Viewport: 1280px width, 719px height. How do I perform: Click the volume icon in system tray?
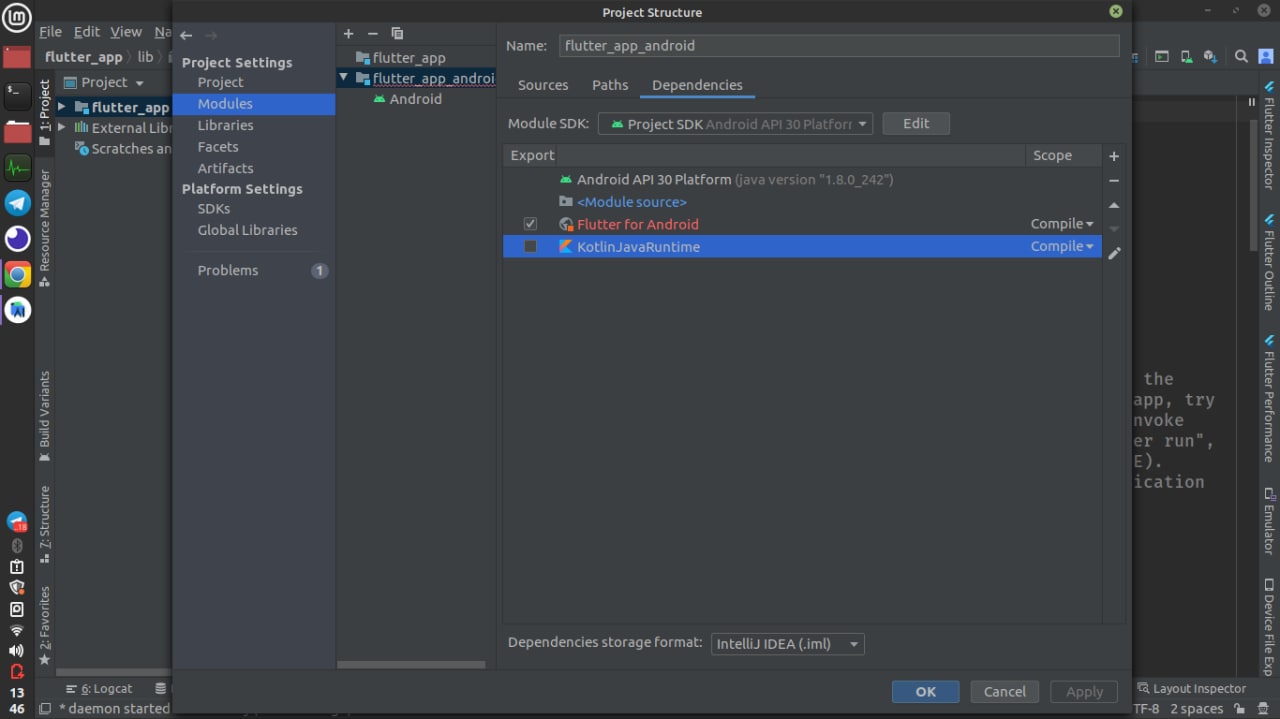coord(17,651)
